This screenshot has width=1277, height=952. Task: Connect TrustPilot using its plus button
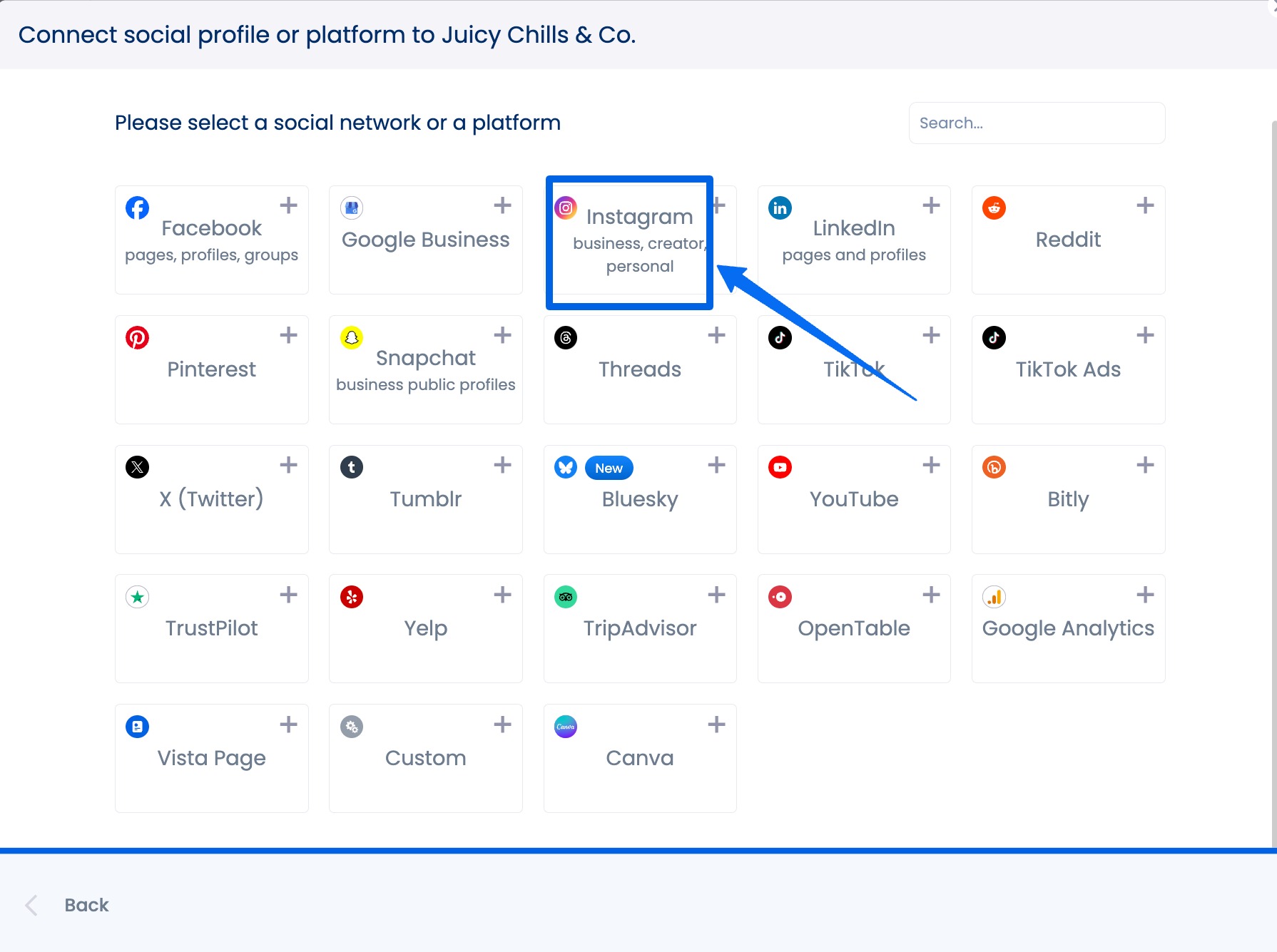click(288, 595)
